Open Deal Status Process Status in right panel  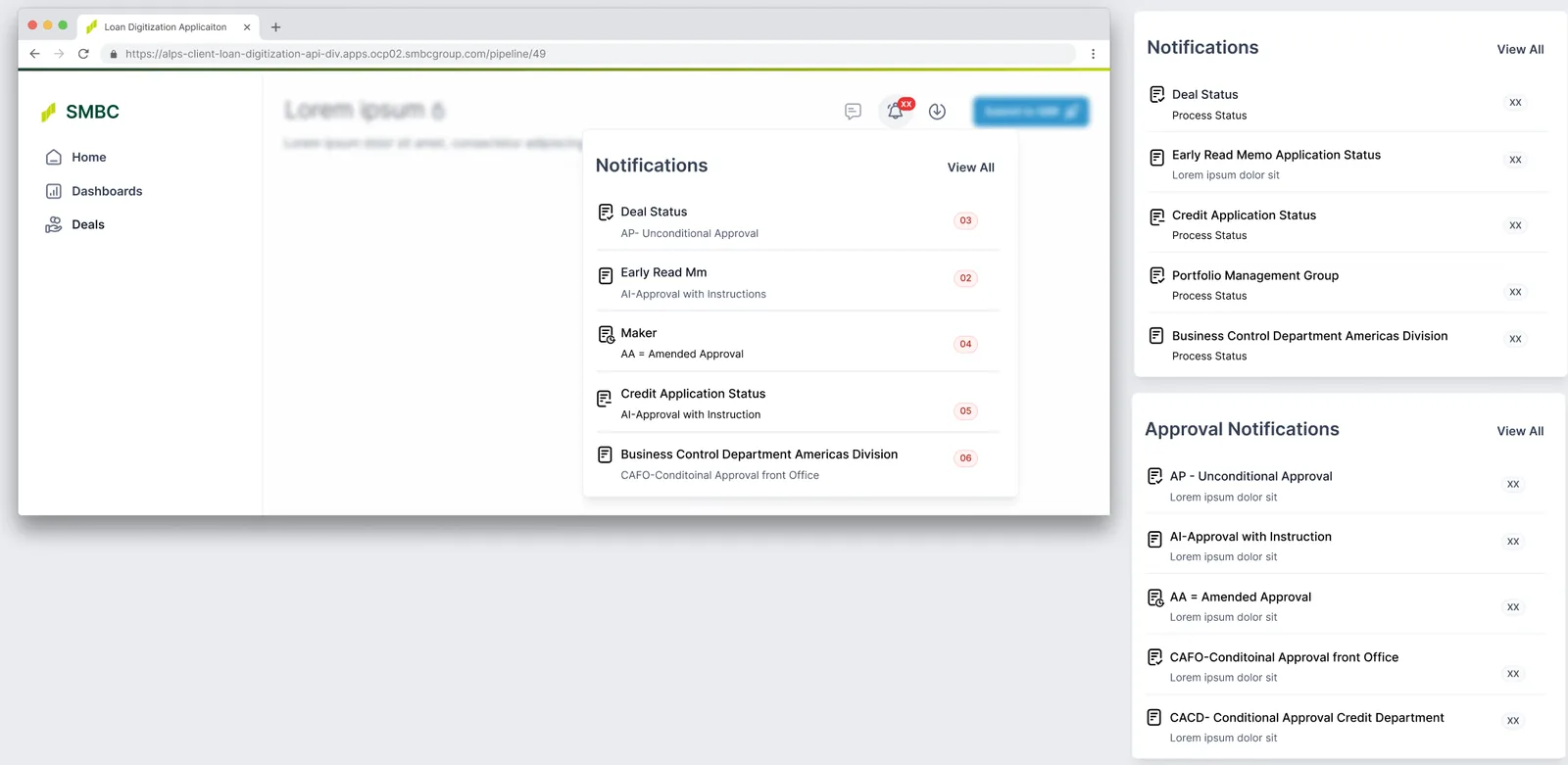1348,104
